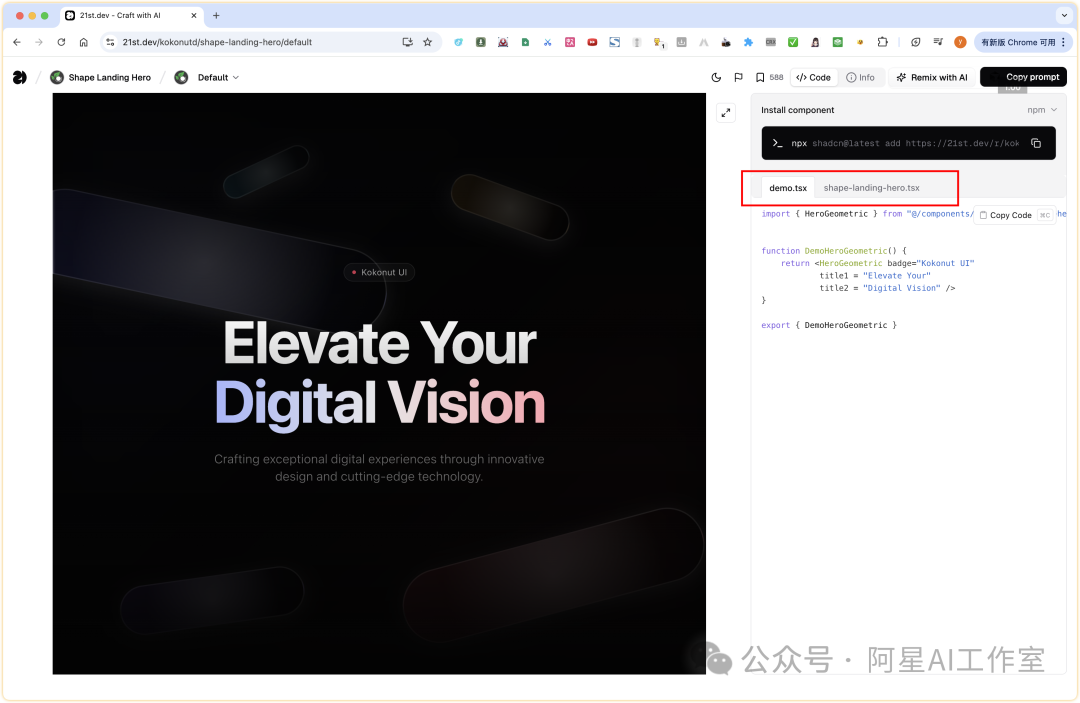Viewport: 1080px width, 703px height.
Task: Click the Remix with AI button
Action: point(932,77)
